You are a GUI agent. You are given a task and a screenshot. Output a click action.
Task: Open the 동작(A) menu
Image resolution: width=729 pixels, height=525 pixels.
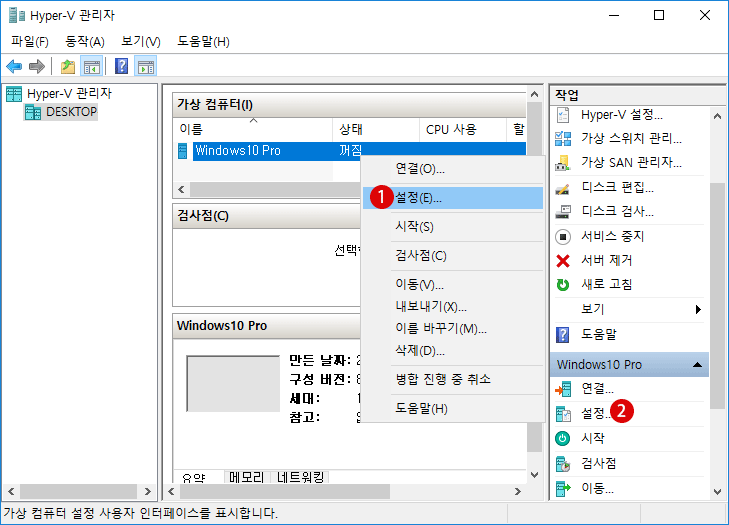click(85, 42)
